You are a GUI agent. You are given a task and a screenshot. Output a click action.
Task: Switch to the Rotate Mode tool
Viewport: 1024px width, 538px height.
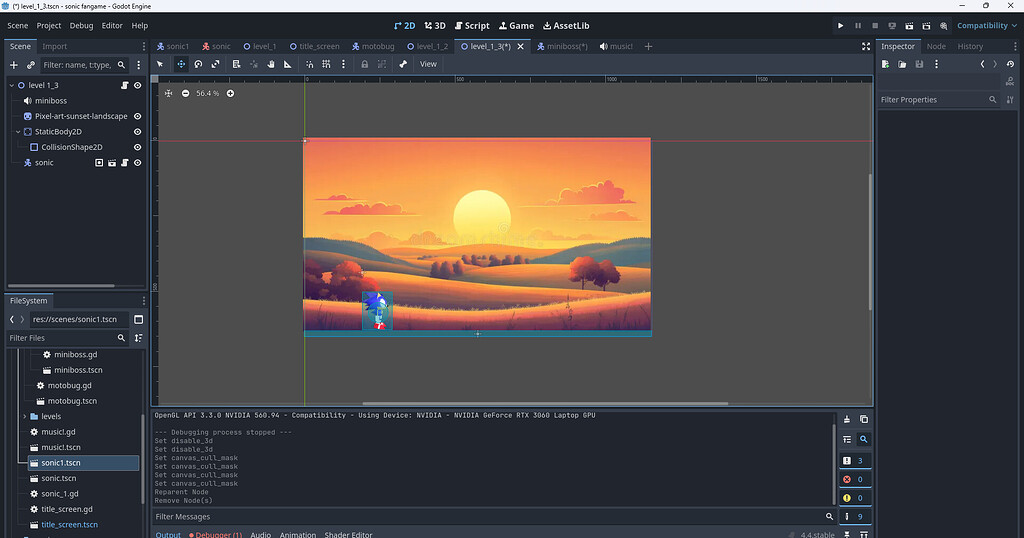(x=199, y=64)
